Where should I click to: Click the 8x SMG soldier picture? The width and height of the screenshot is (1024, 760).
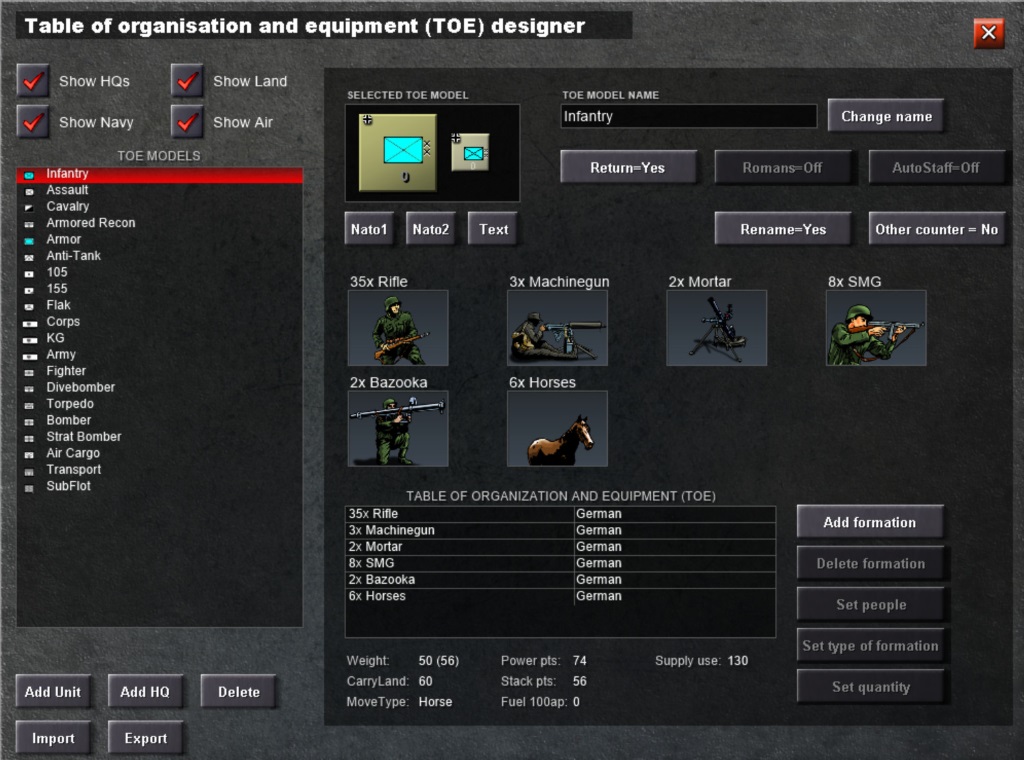tap(876, 328)
